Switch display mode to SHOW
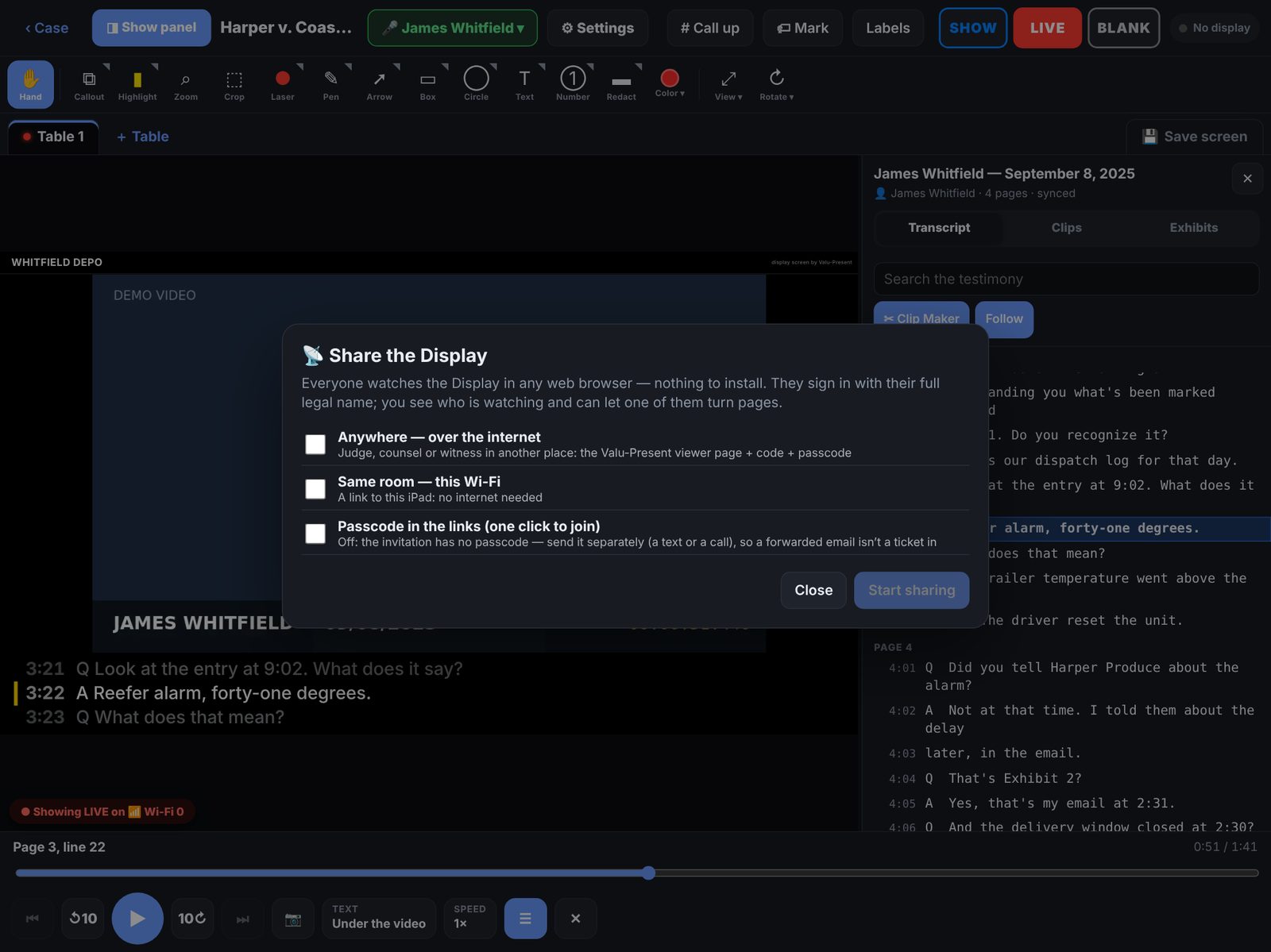The height and width of the screenshot is (952, 1271). click(x=973, y=28)
